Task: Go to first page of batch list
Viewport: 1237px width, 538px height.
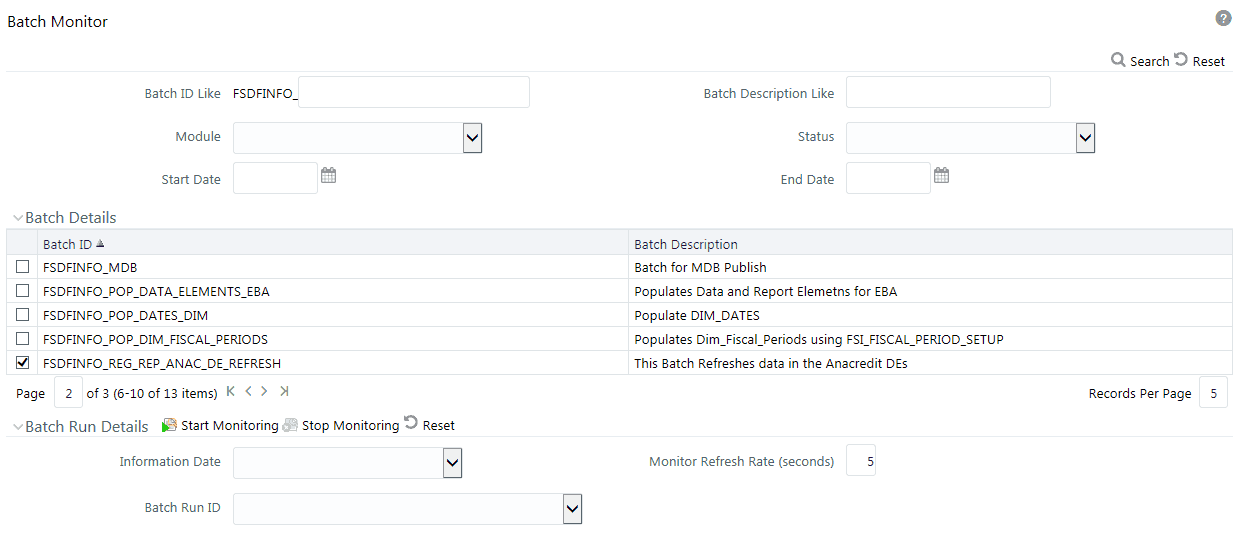Action: click(231, 391)
